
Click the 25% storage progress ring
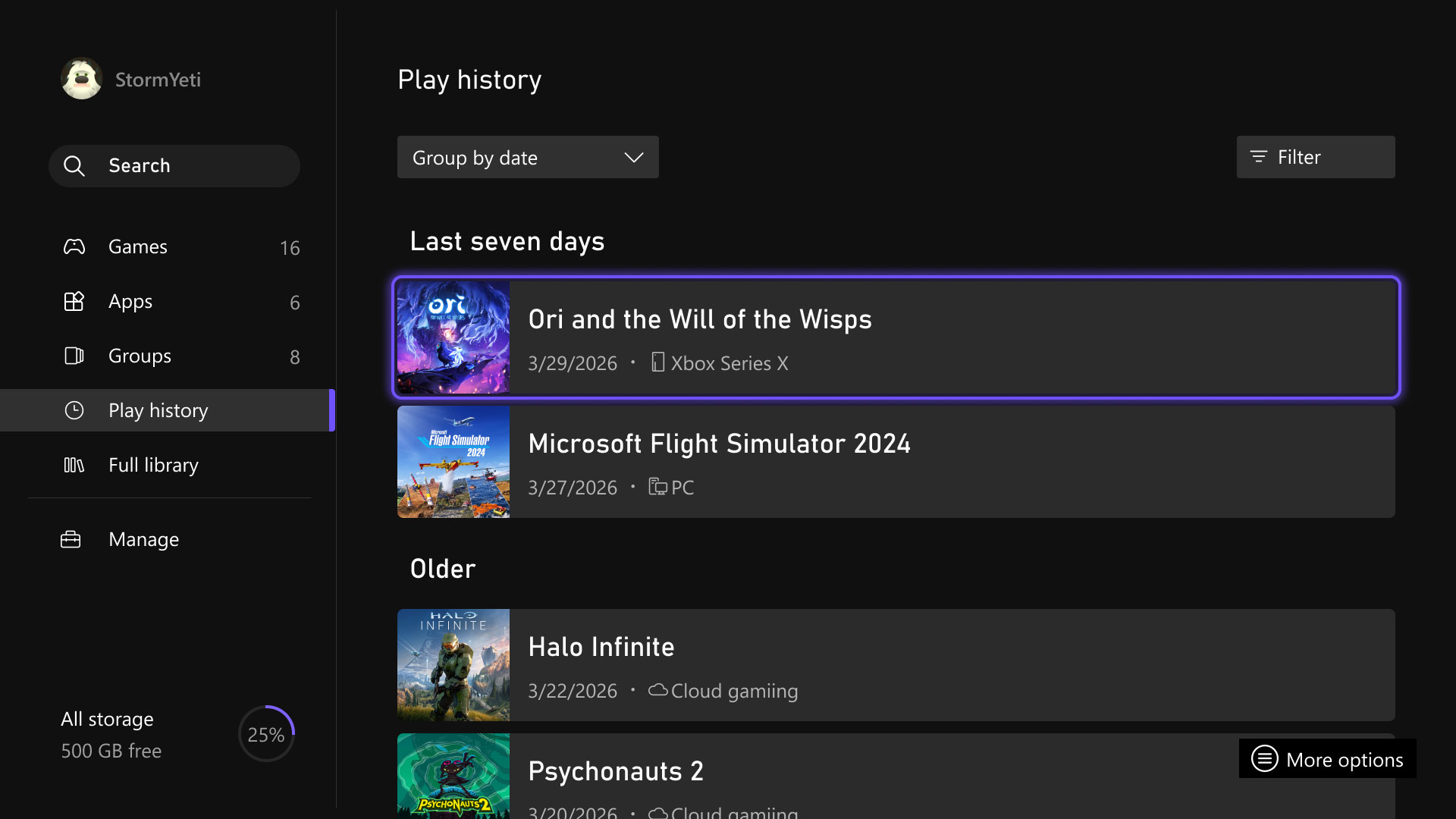coord(265,733)
